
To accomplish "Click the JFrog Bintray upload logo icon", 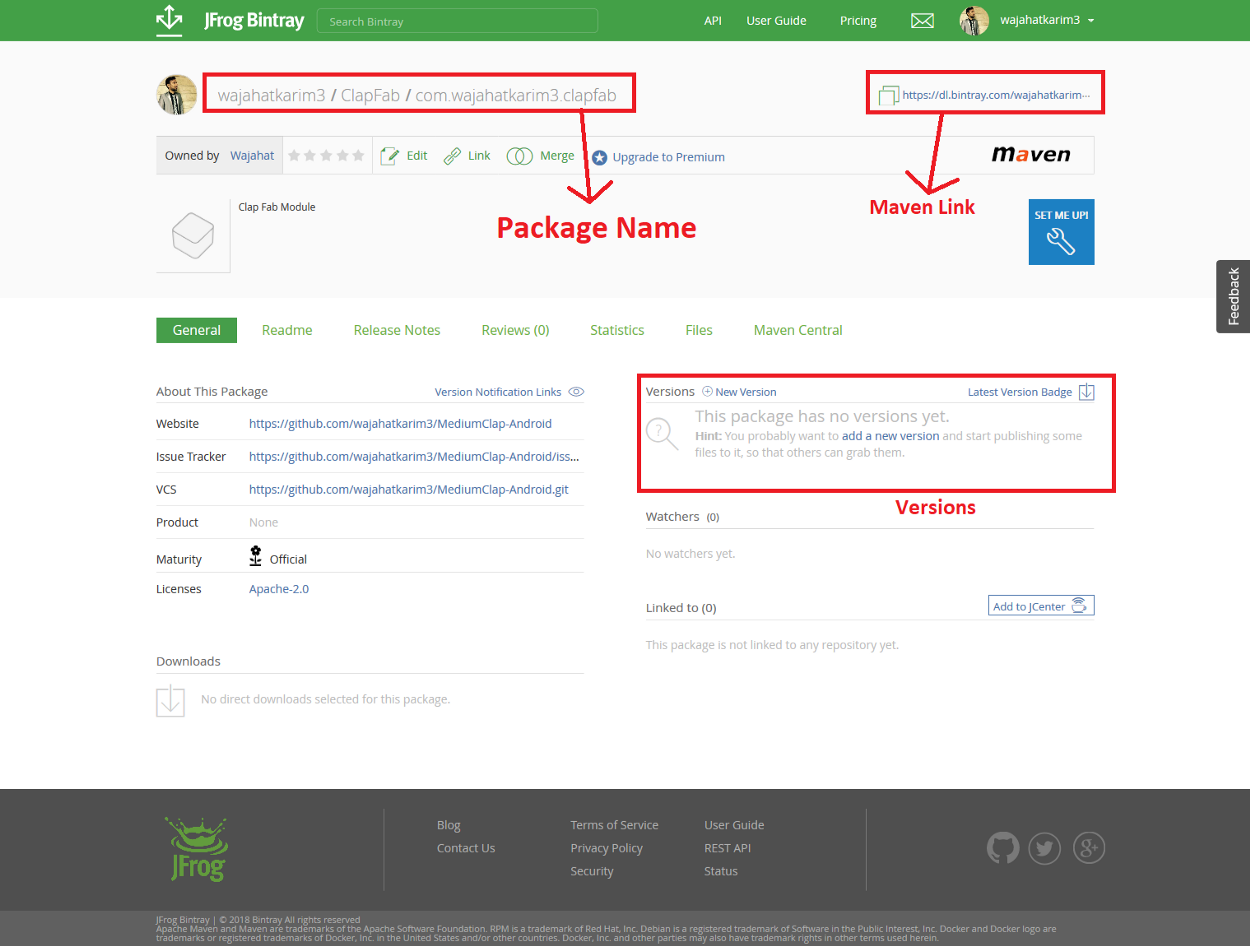I will click(170, 21).
